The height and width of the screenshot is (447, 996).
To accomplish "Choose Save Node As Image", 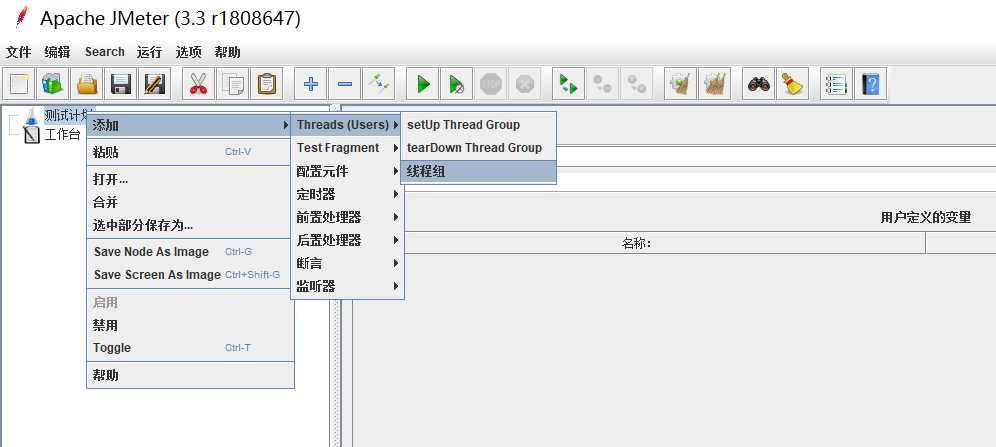I will (x=190, y=251).
